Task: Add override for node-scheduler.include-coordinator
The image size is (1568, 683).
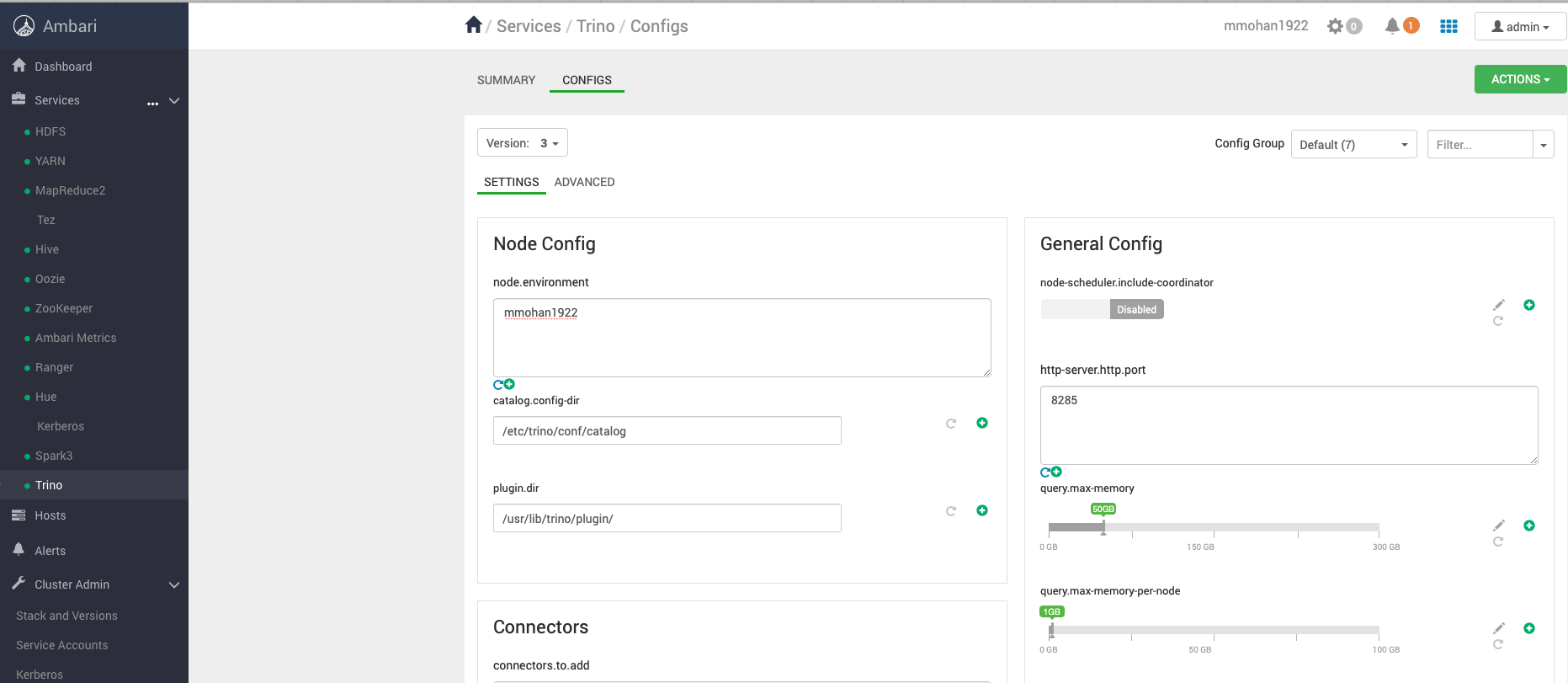Action: [1529, 305]
